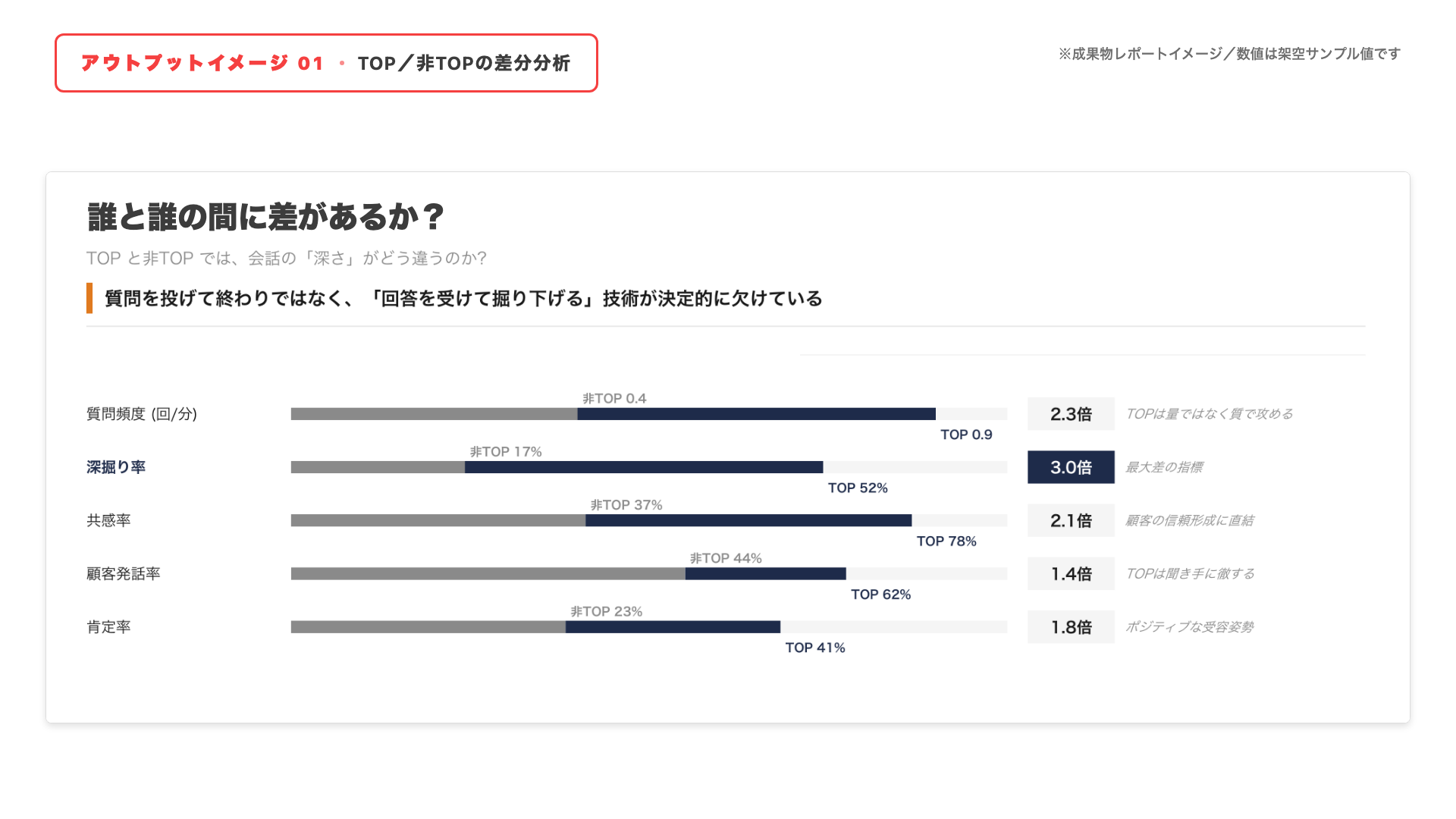Select the 質問頻度 (回/分) row label
The width and height of the screenshot is (1456, 819).
(142, 414)
